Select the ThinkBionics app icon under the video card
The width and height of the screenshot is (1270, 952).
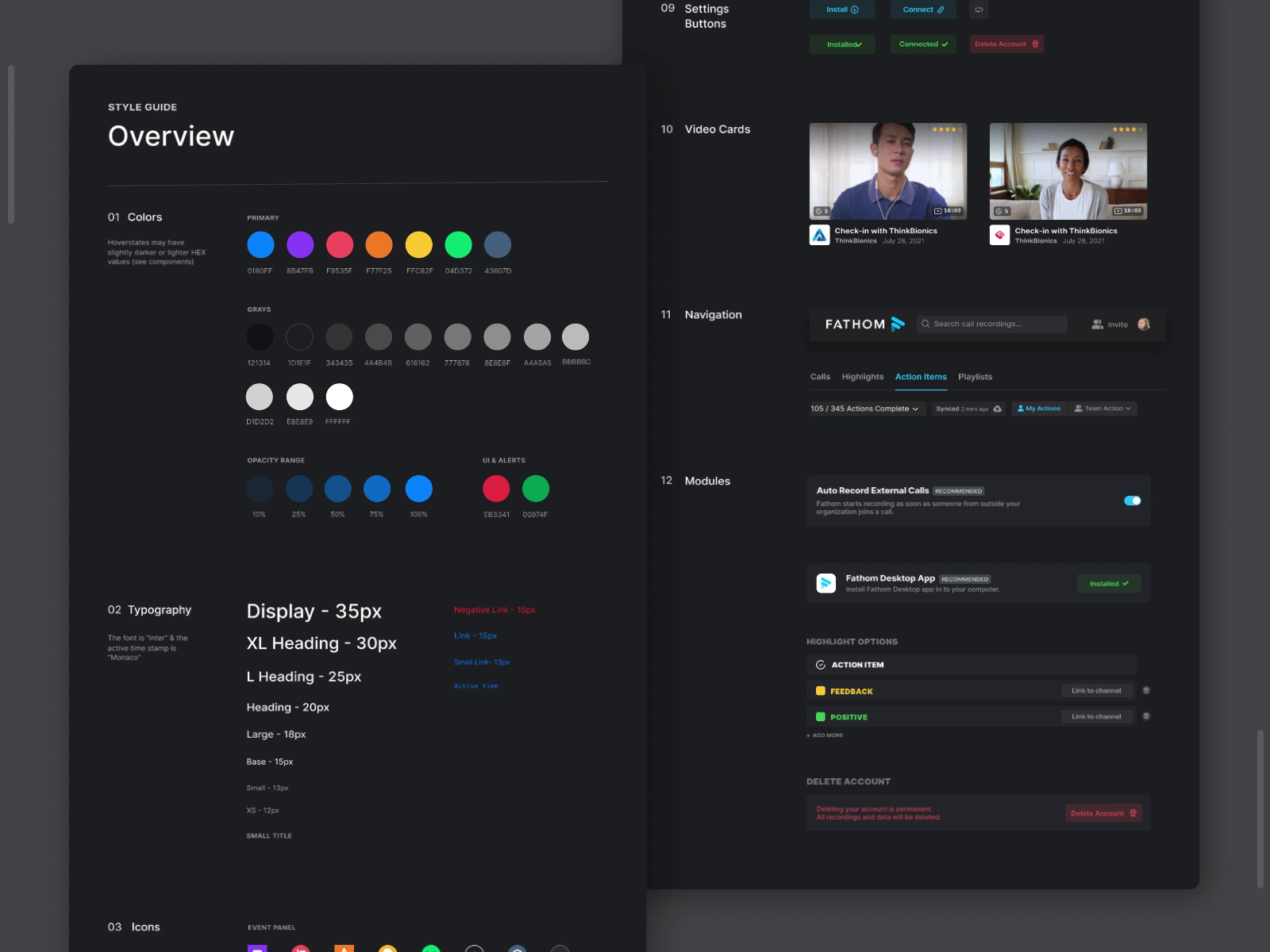(820, 234)
